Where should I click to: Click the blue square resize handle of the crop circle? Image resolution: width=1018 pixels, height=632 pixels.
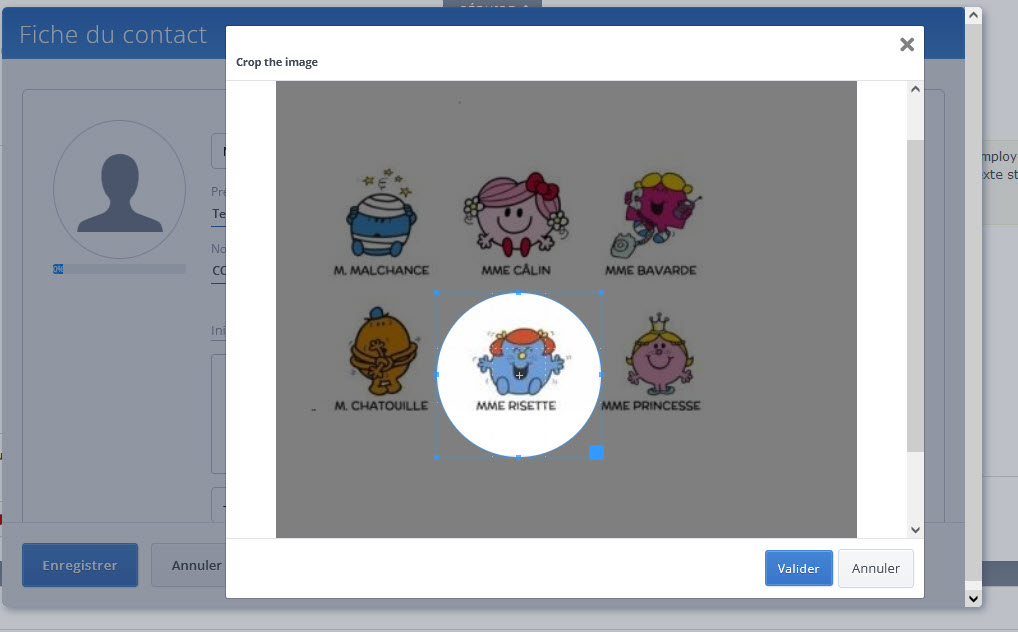[x=597, y=452]
